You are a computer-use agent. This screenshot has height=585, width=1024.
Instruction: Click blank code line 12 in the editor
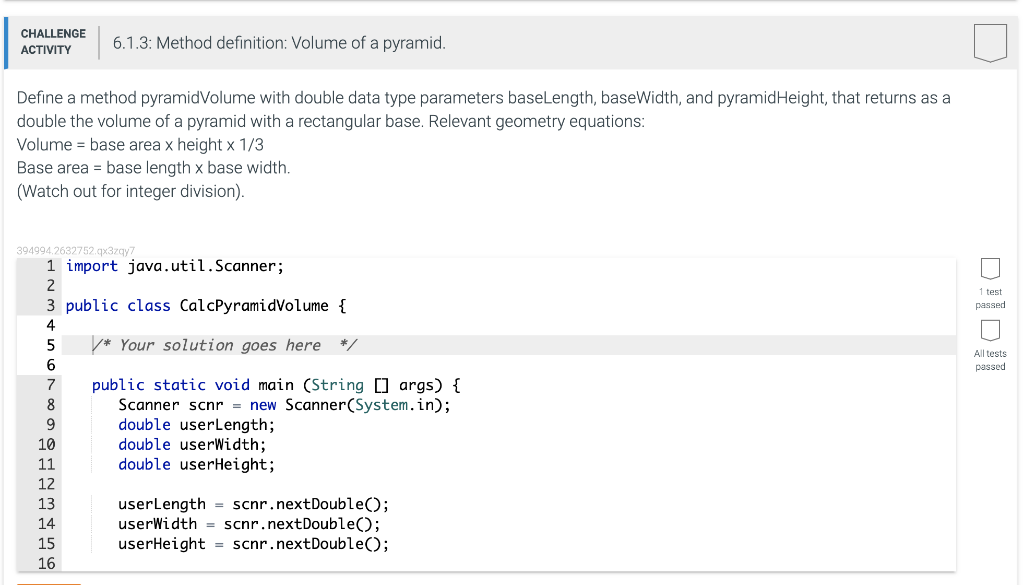pos(509,484)
